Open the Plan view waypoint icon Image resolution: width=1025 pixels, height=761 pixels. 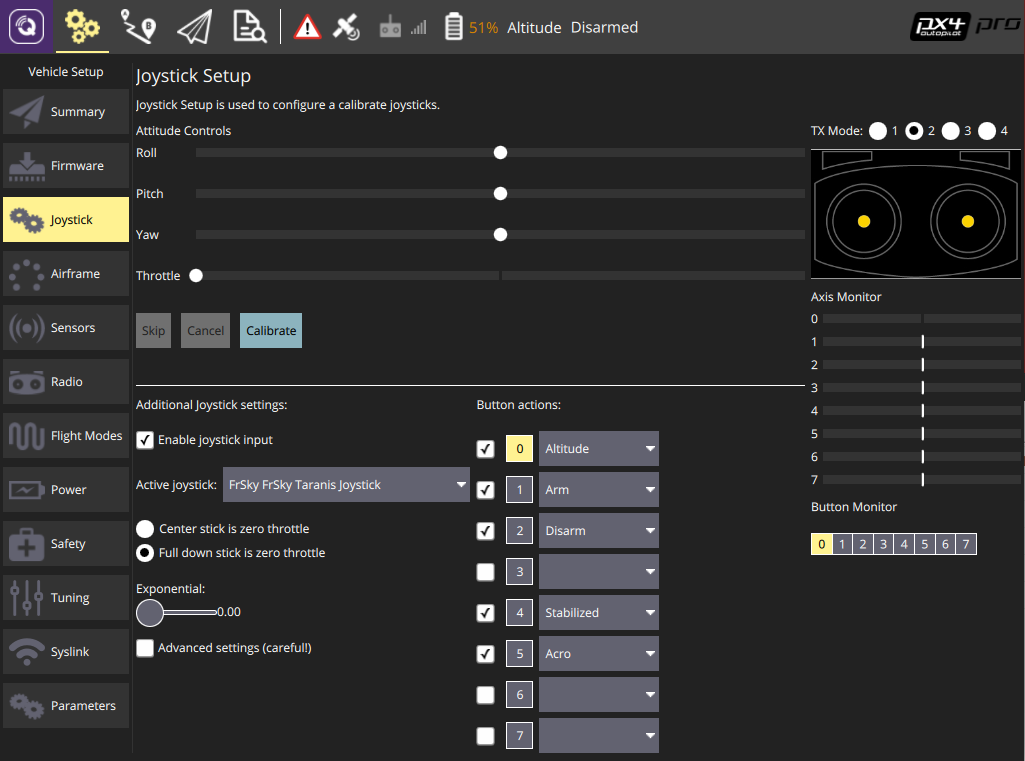pyautogui.click(x=138, y=27)
